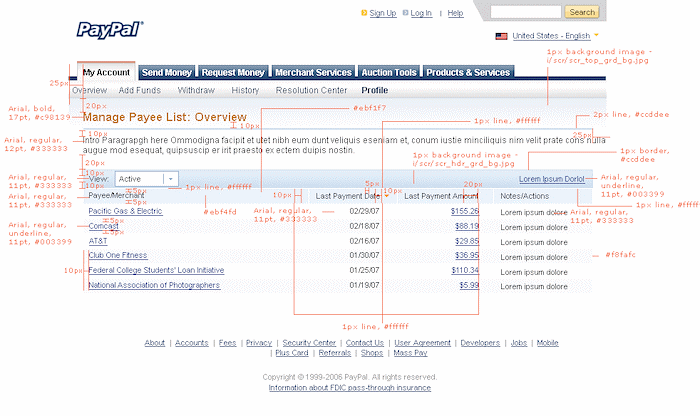Switch to the My Account tab
The image size is (700, 416).
[106, 72]
